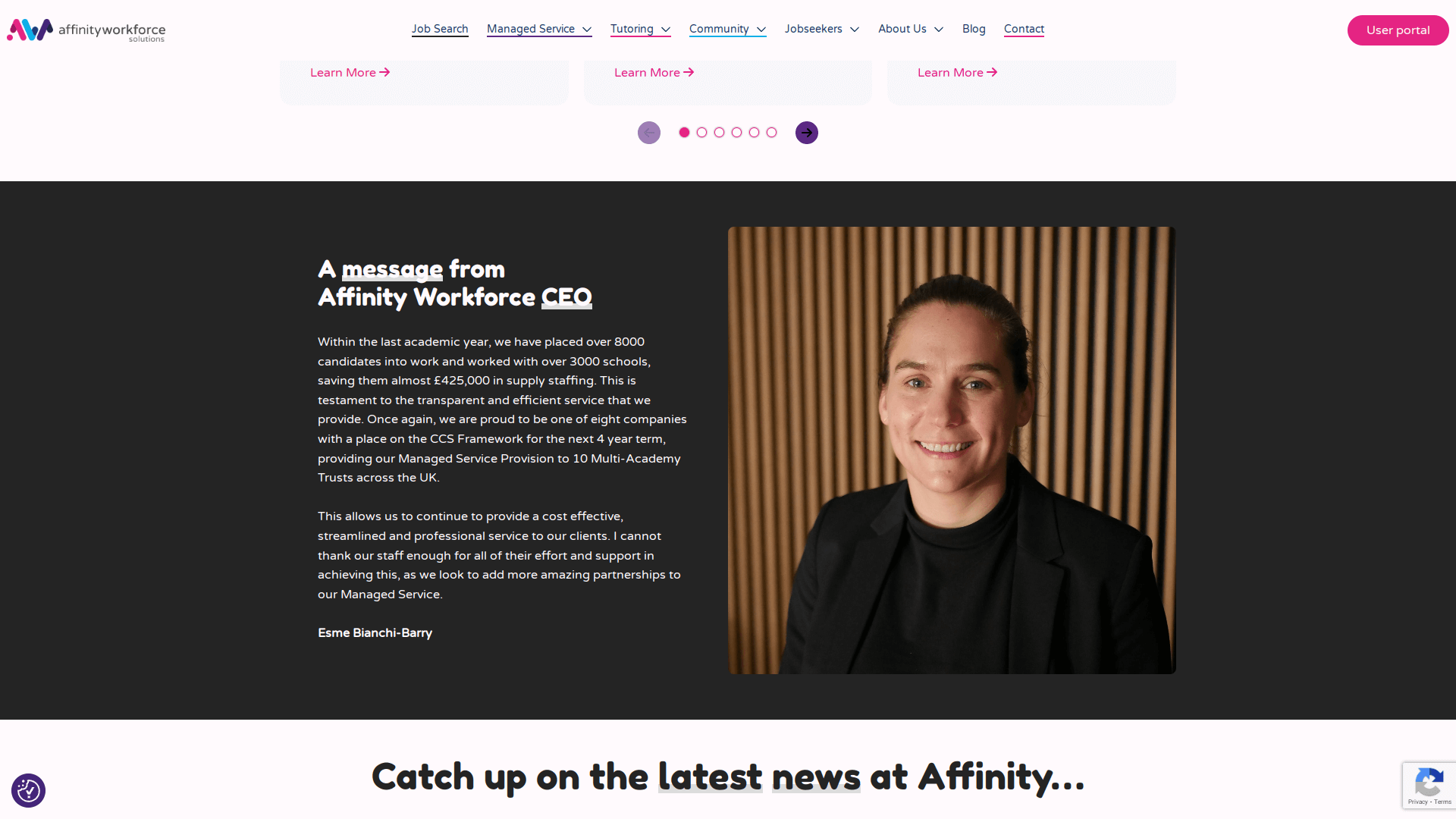Toggle to sixth carousel dot slide
Screen dimensions: 1456x819
point(772,132)
